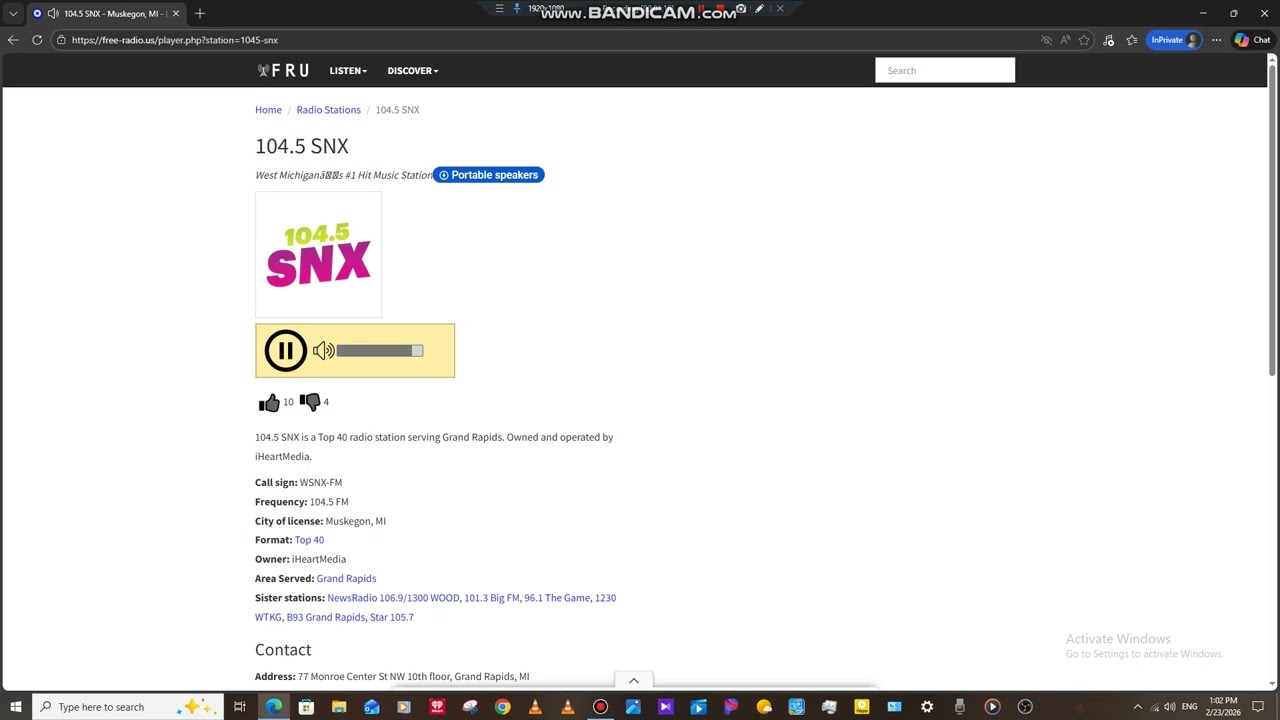Focus the site Search field

coord(945,71)
